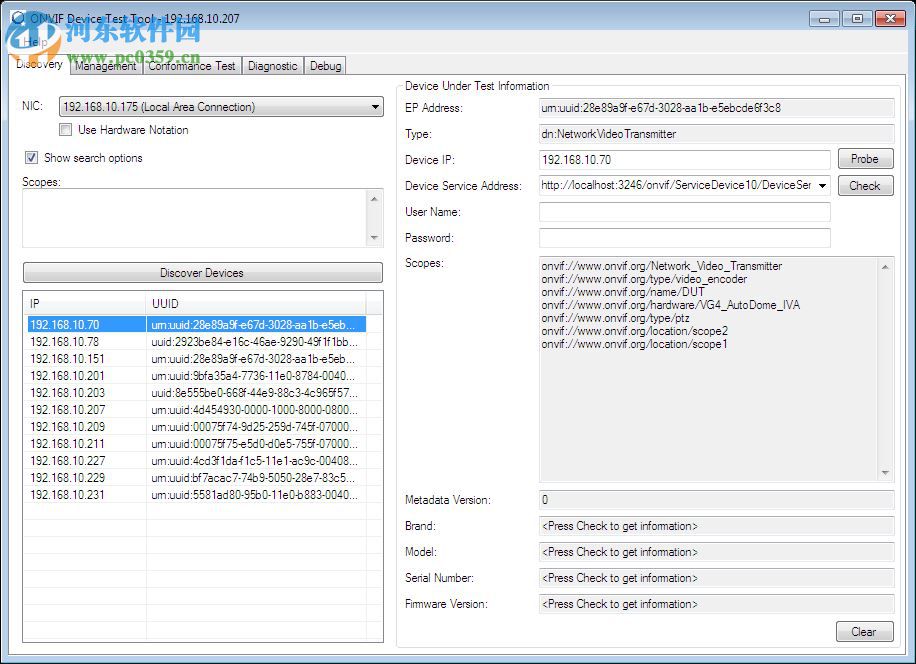This screenshot has height=664, width=916.
Task: Enable Use Hardware Notation
Action: click(65, 129)
